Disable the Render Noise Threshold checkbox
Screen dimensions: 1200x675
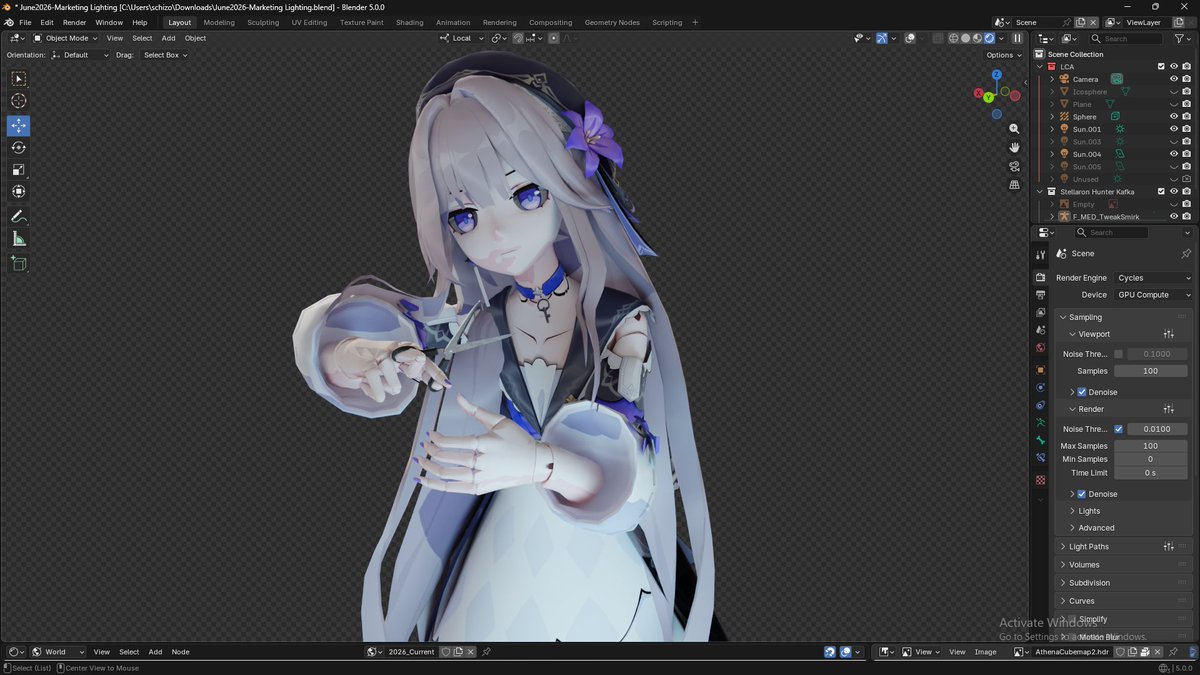(1118, 429)
